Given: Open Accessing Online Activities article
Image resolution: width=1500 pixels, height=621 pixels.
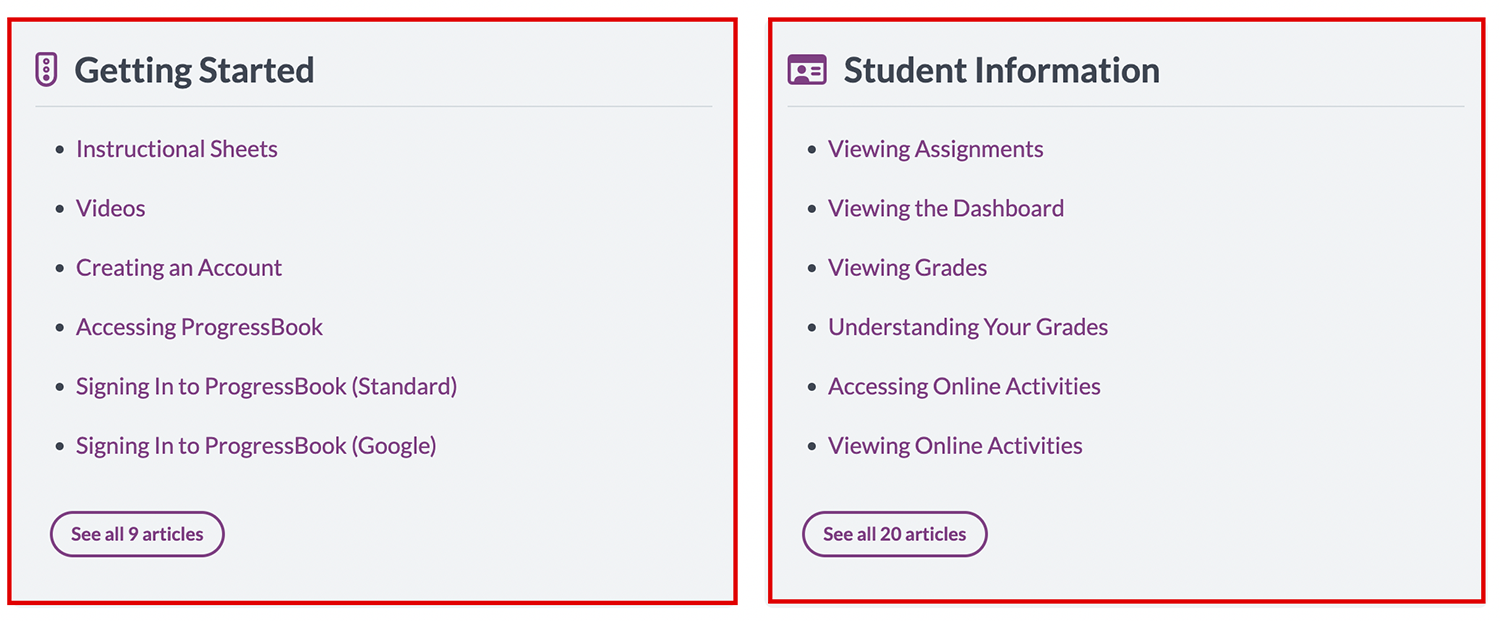Looking at the screenshot, I should click(x=964, y=386).
